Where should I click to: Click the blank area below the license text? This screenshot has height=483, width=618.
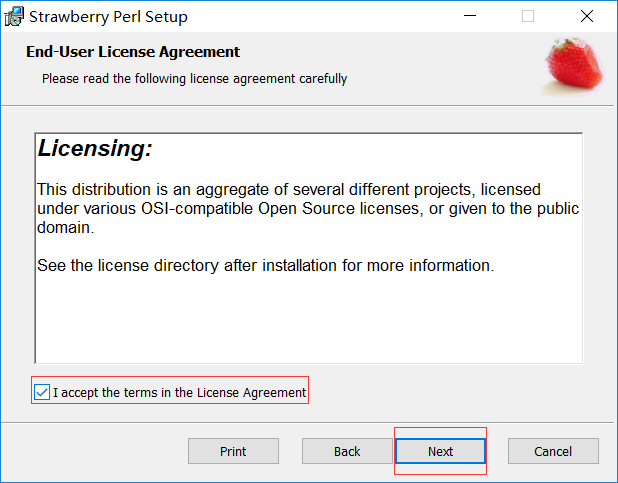tap(308, 320)
